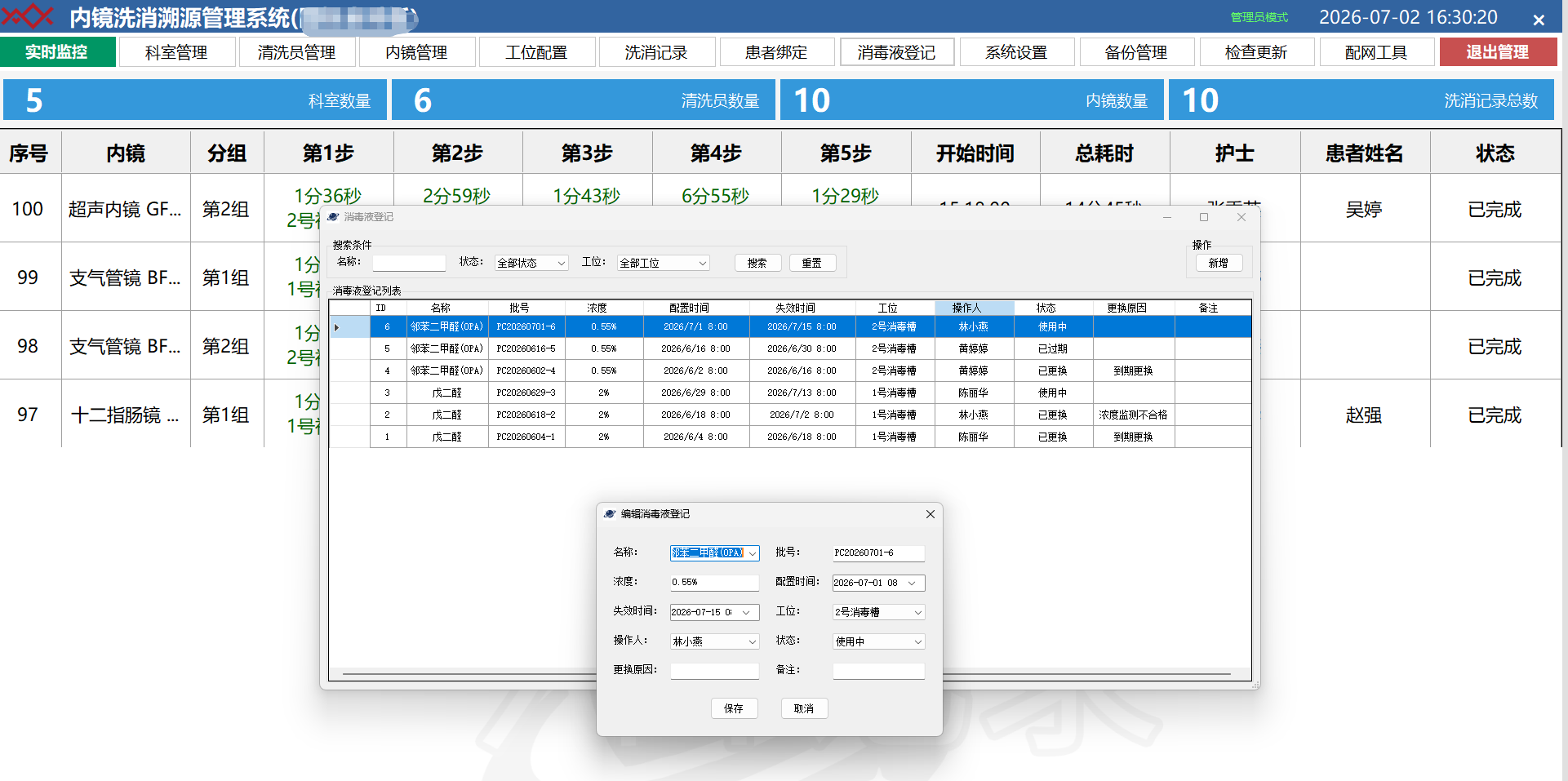The image size is (1568, 781).
Task: Click patient name 吴婷 in main table
Action: coord(1364,210)
